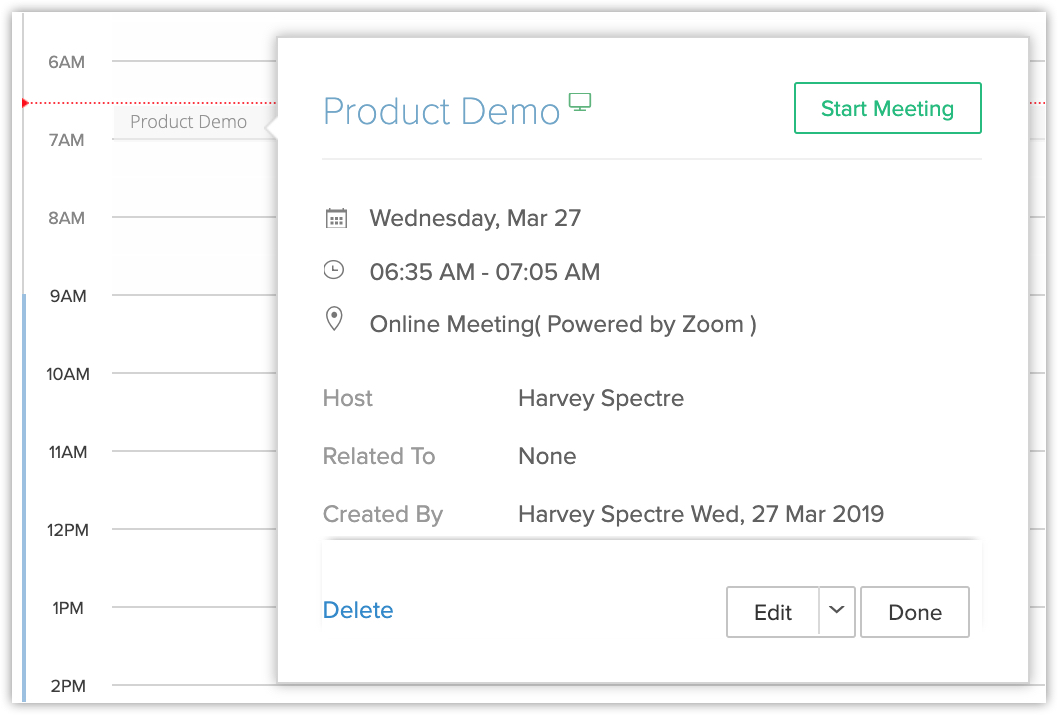Click the 12PM time slot label
Viewport: 1058px width, 715px height.
68,530
